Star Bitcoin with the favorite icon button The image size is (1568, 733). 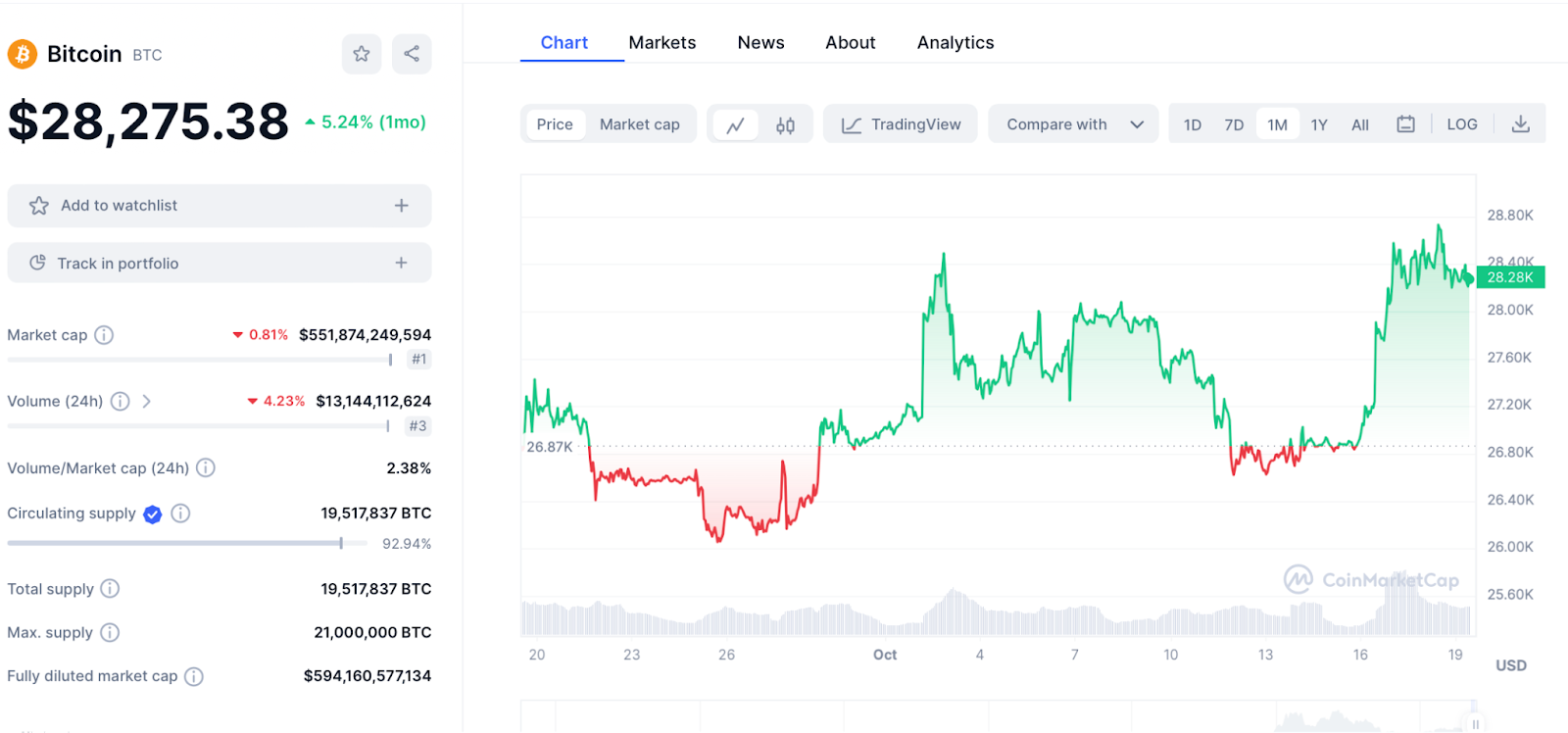(362, 54)
